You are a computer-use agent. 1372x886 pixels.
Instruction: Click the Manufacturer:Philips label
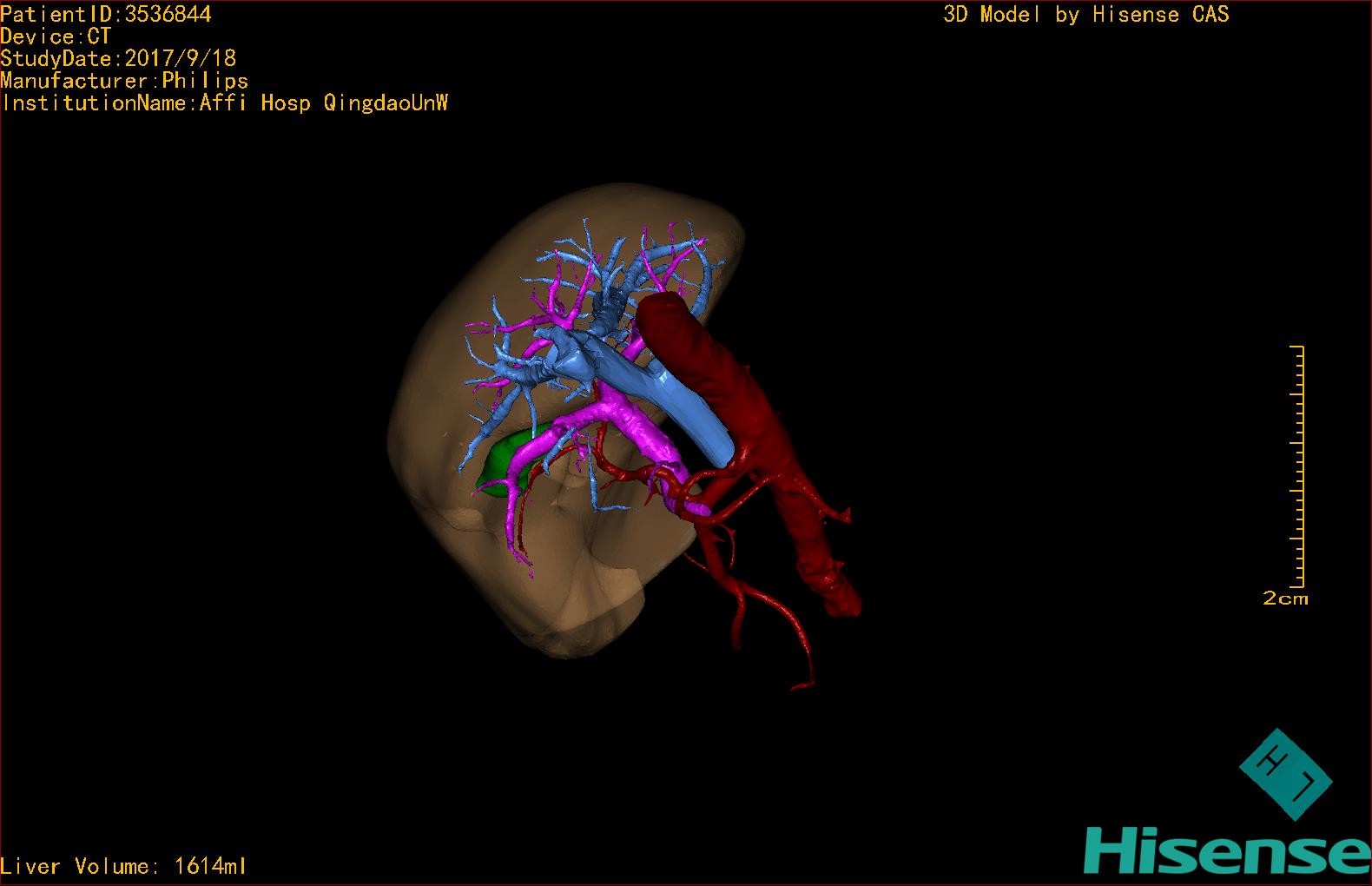pyautogui.click(x=124, y=82)
